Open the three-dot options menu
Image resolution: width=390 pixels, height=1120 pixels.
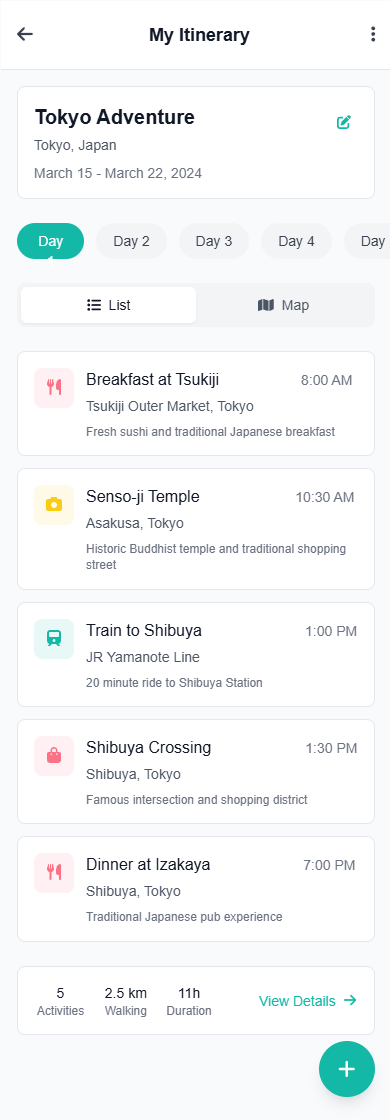(x=372, y=34)
